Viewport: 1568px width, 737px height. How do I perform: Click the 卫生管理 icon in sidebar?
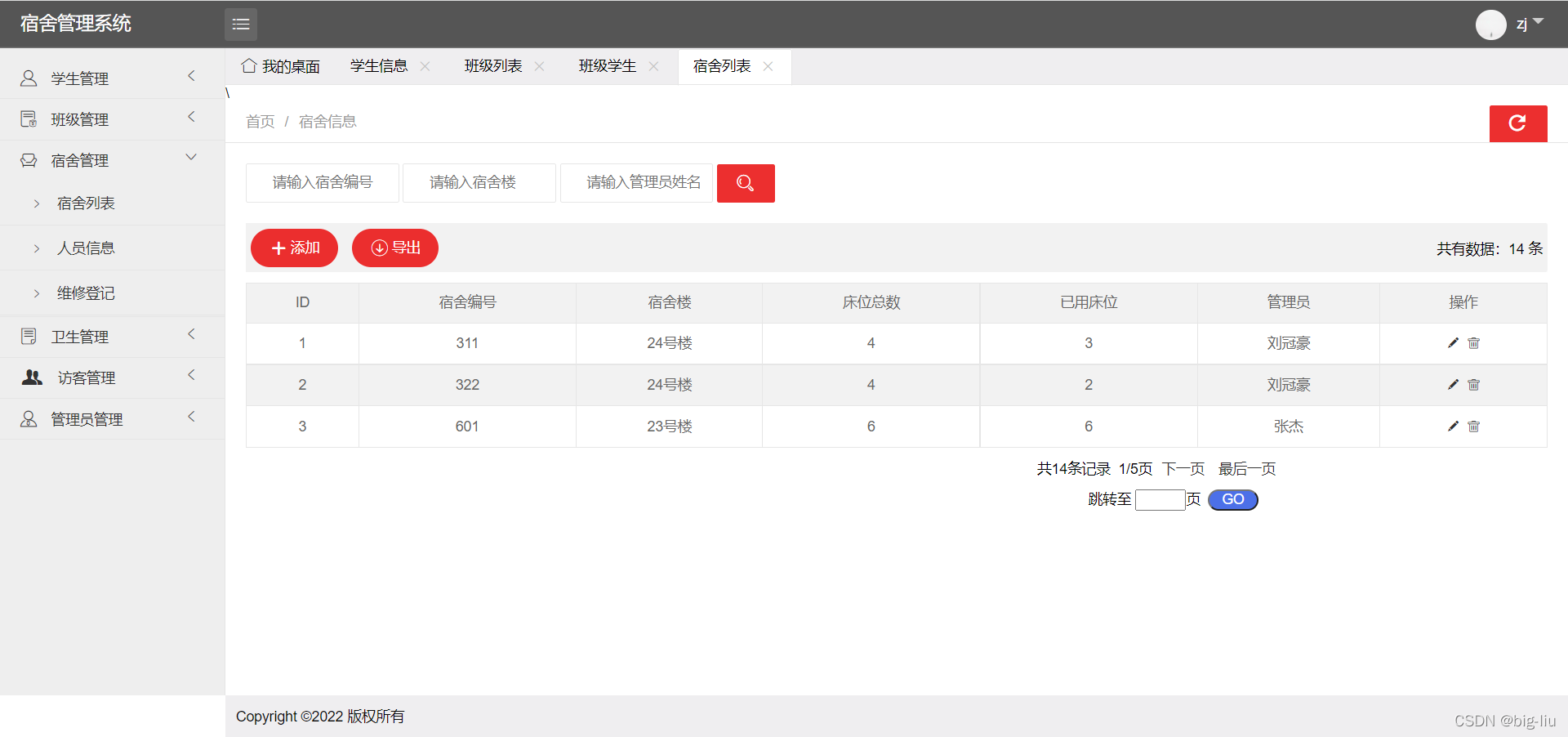pyautogui.click(x=29, y=337)
